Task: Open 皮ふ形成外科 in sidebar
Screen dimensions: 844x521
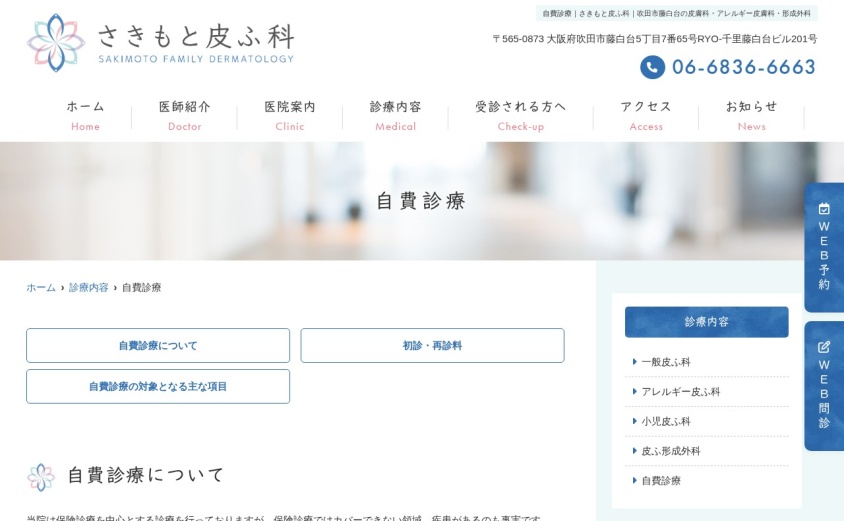Action: pos(671,451)
